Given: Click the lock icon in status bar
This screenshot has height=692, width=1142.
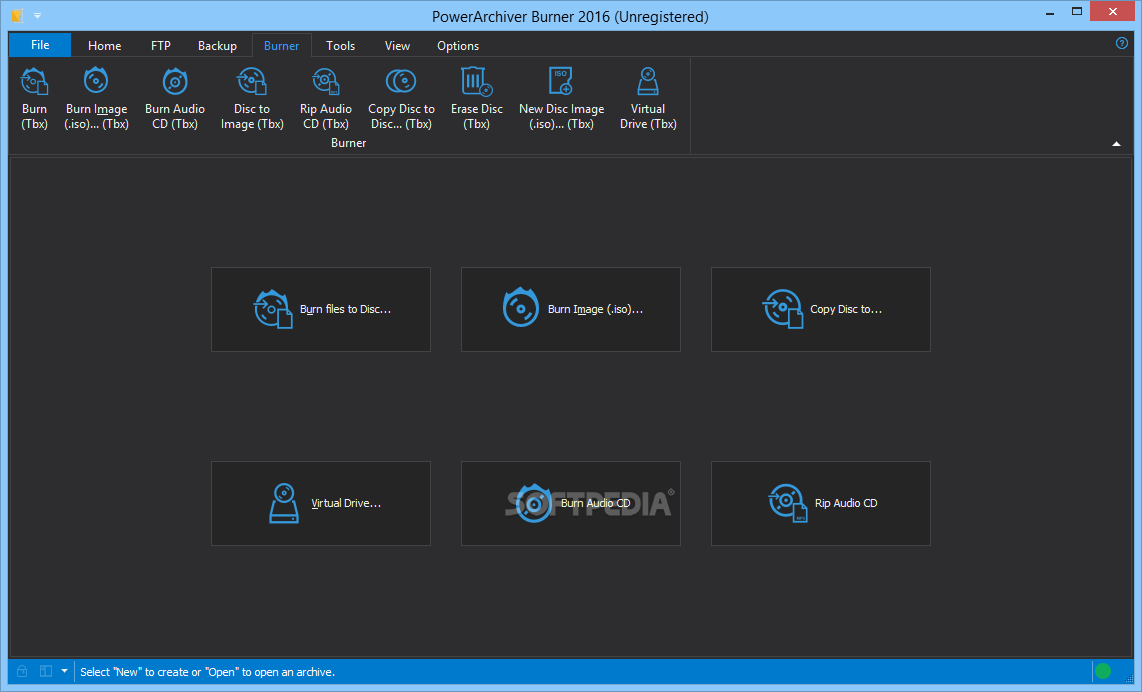Looking at the screenshot, I should 22,671.
